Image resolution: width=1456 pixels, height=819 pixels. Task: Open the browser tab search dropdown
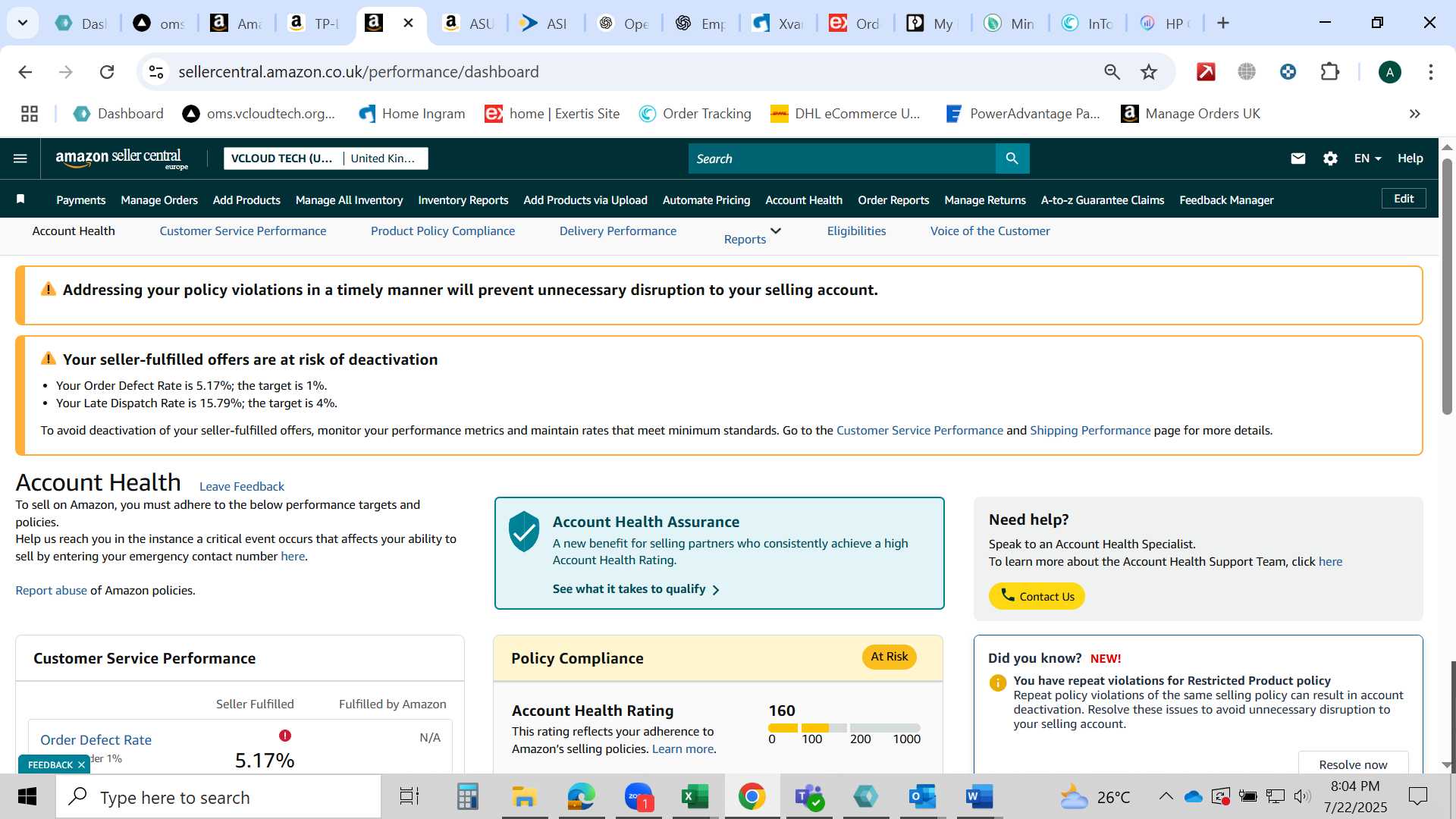[23, 24]
